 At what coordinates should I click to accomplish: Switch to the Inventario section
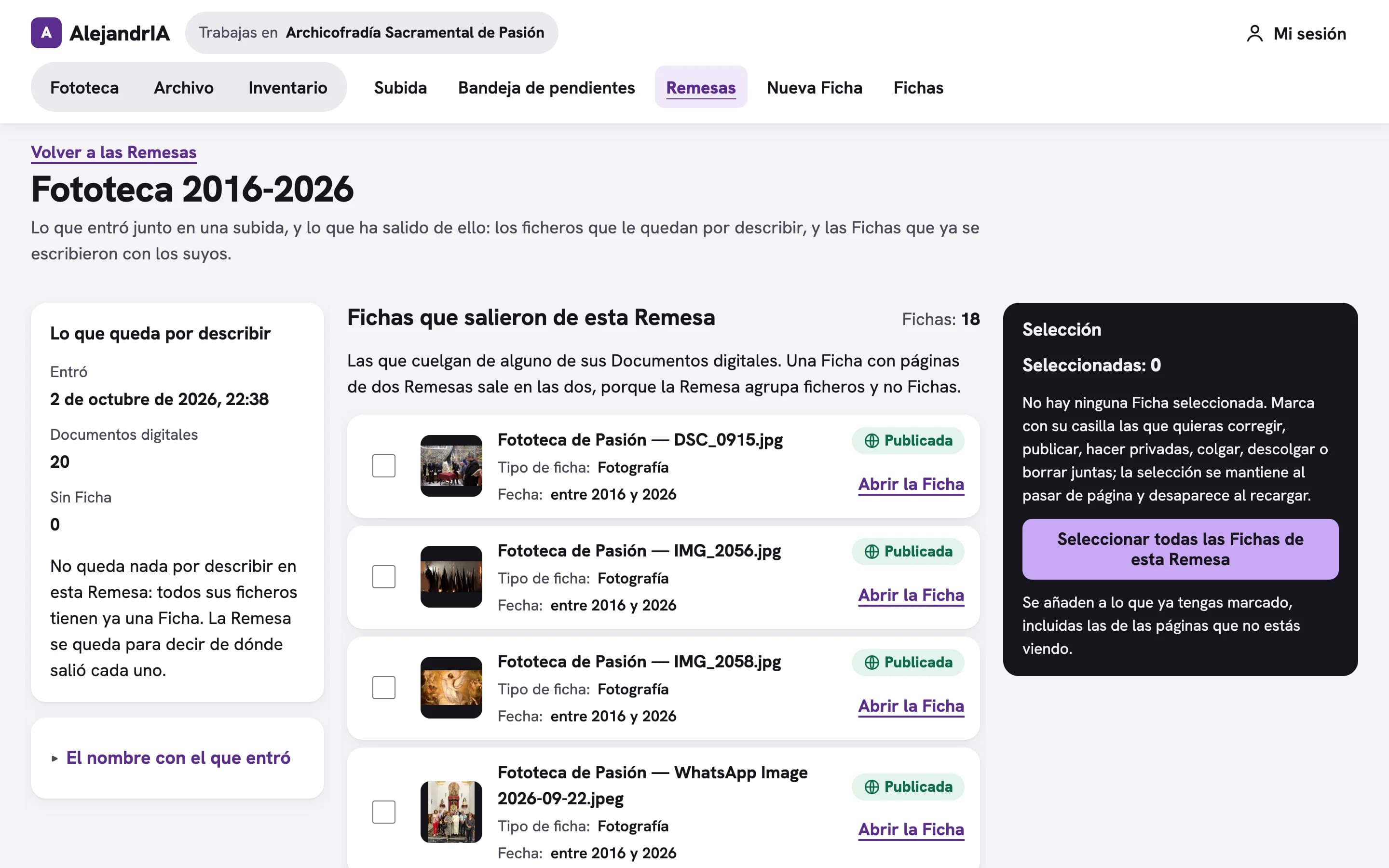[287, 87]
